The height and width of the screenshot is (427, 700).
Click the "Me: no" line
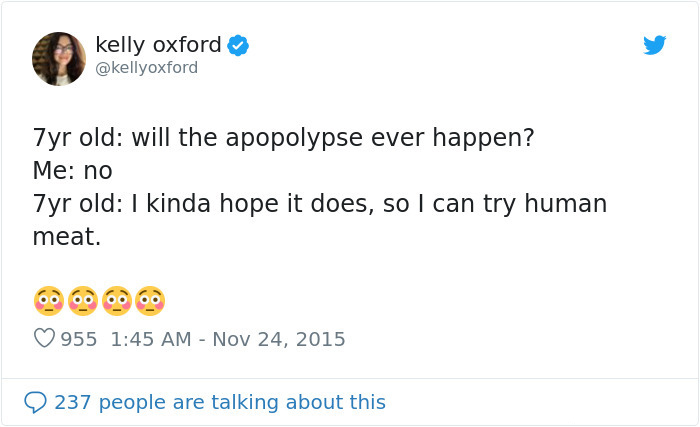point(72,171)
